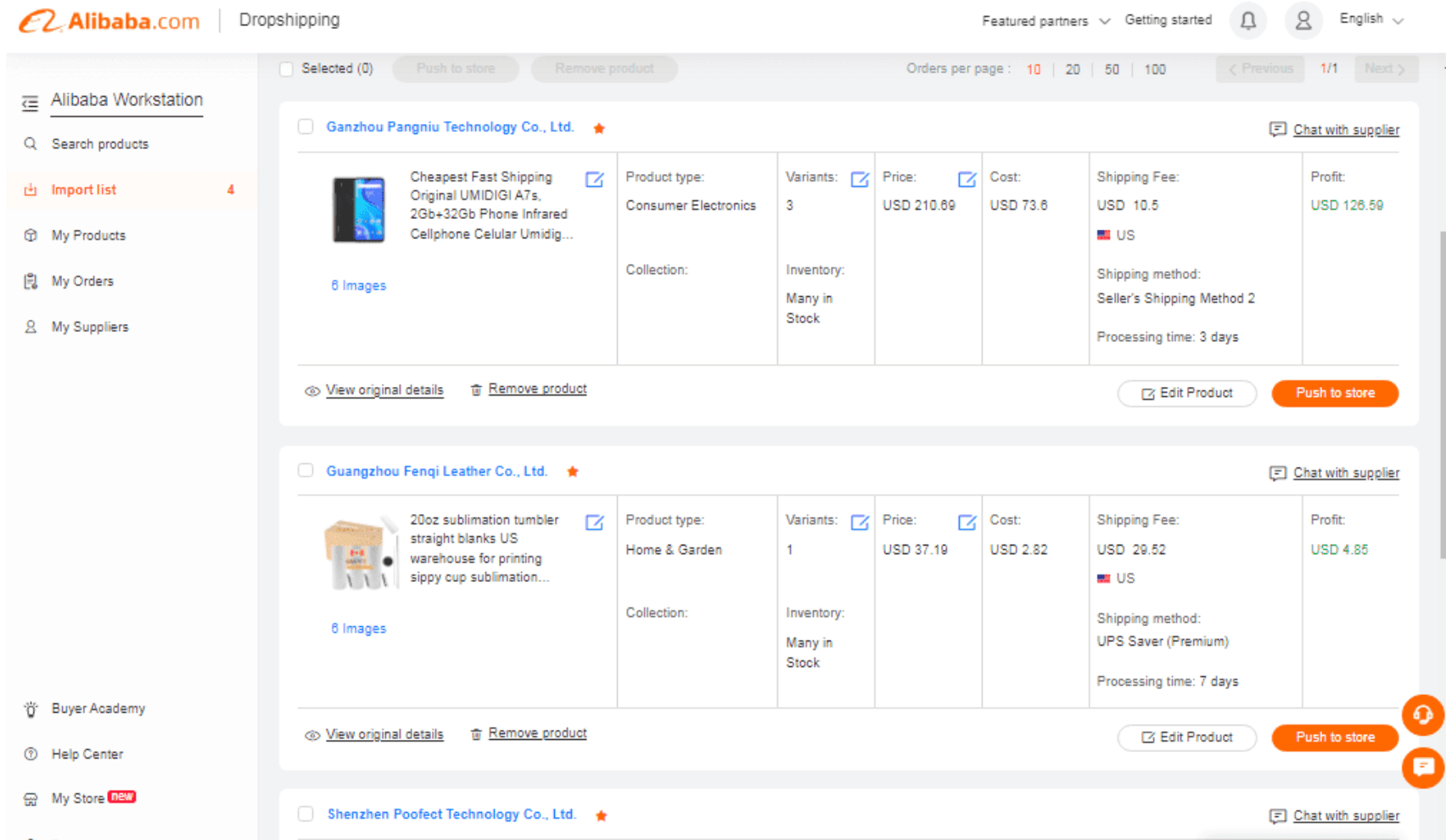The height and width of the screenshot is (840, 1446).
Task: Push the sublimation tumbler to store
Action: pyautogui.click(x=1335, y=737)
